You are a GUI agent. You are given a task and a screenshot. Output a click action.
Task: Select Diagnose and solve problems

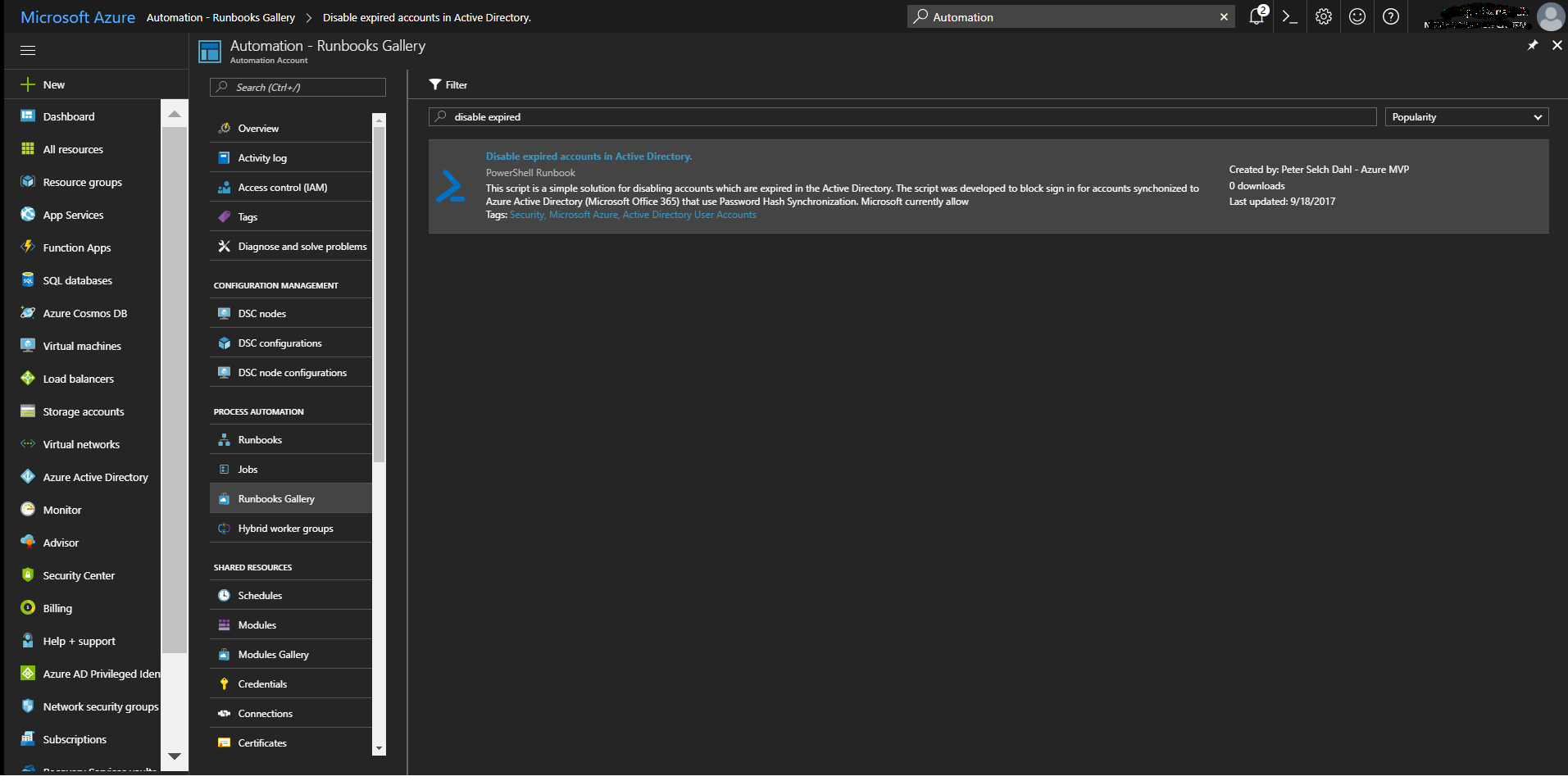(x=291, y=247)
